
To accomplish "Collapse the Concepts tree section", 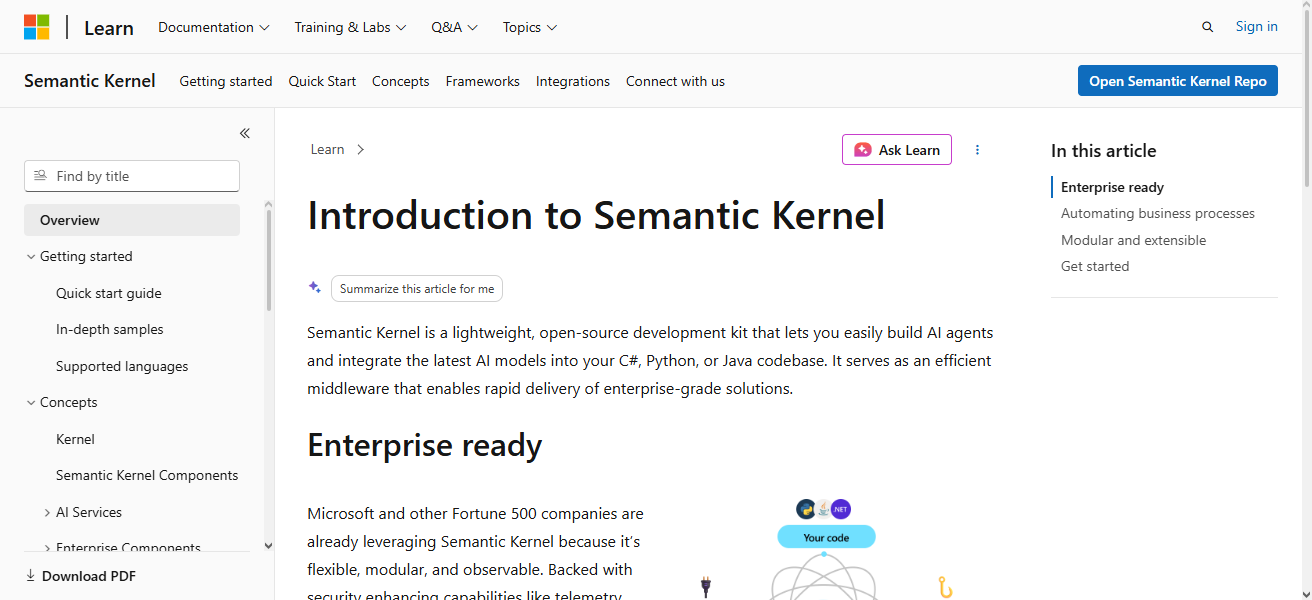I will (x=30, y=403).
